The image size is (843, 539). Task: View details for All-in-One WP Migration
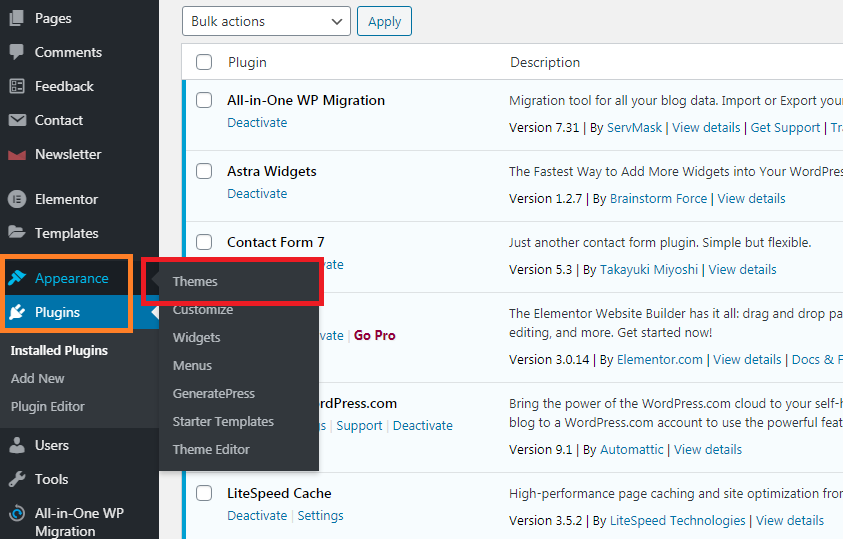pos(706,127)
